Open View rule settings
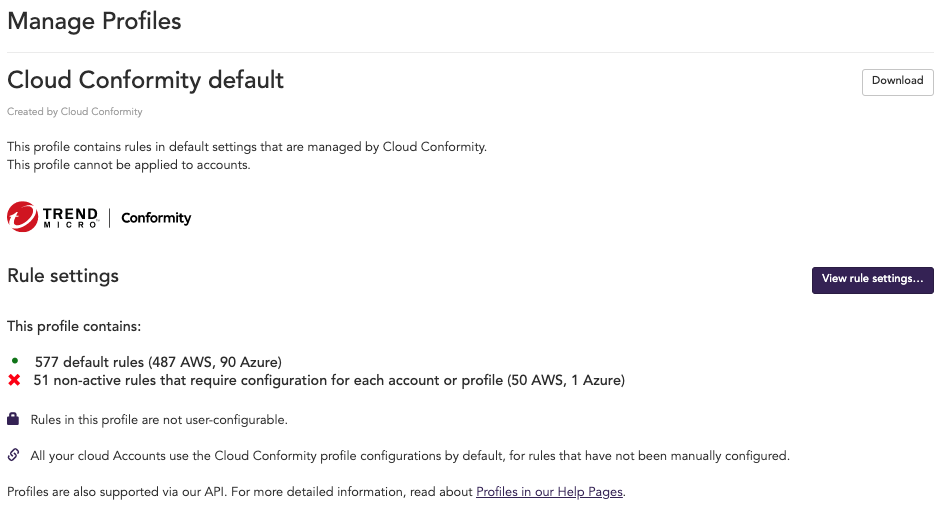Viewport: 943px width, 521px height. (x=872, y=280)
